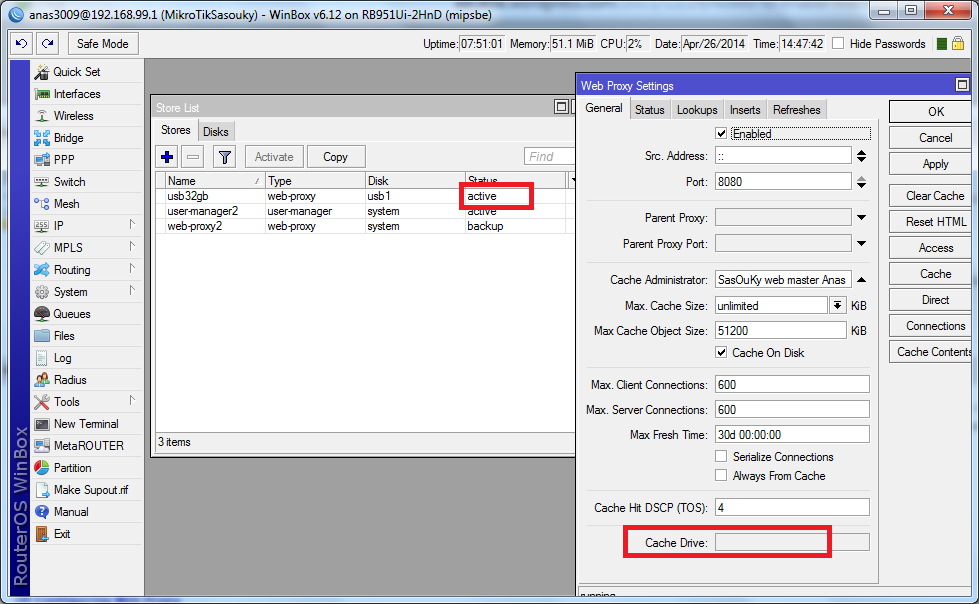The height and width of the screenshot is (604, 979).
Task: Click the Find search field
Action: pos(550,156)
